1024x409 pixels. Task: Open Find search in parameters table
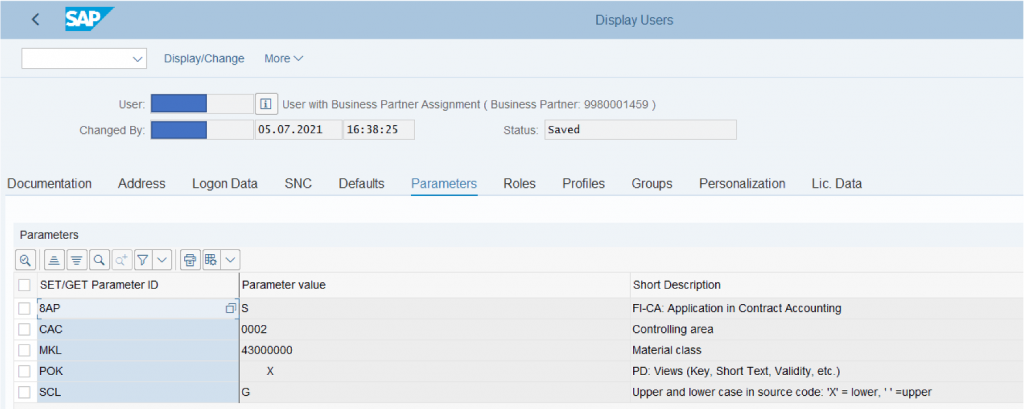click(x=99, y=260)
